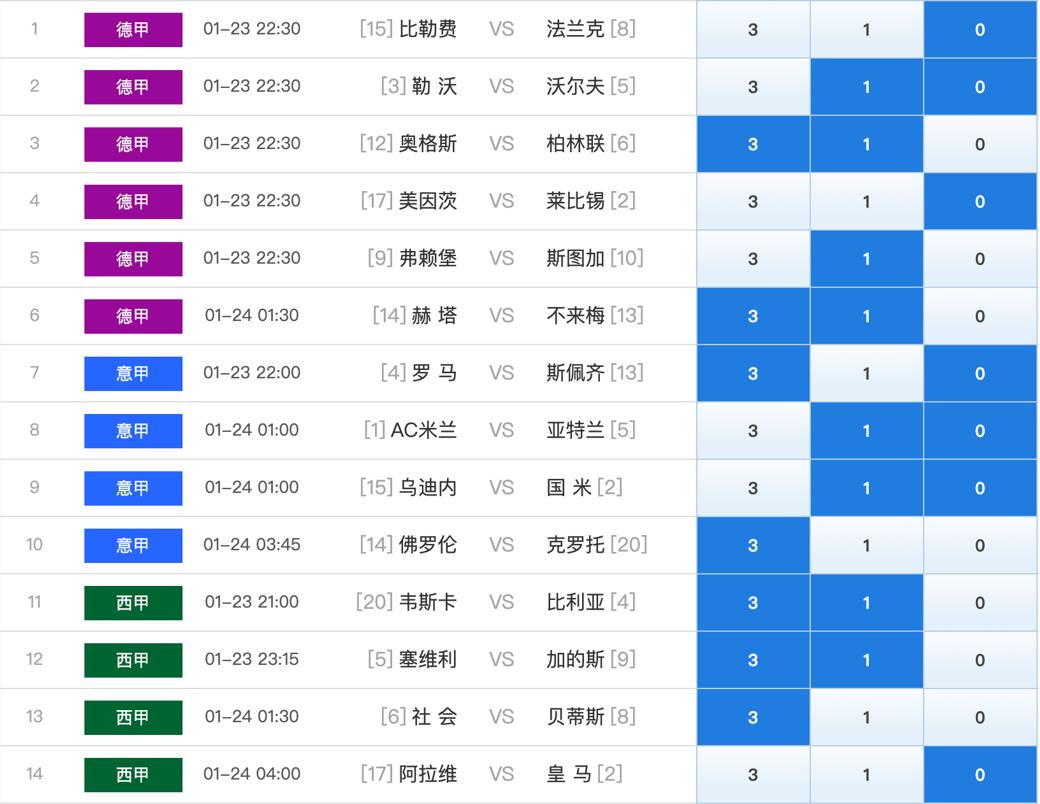Select result 3 for 塞维利 vs 加的斯
This screenshot has width=1040, height=804.
click(753, 660)
